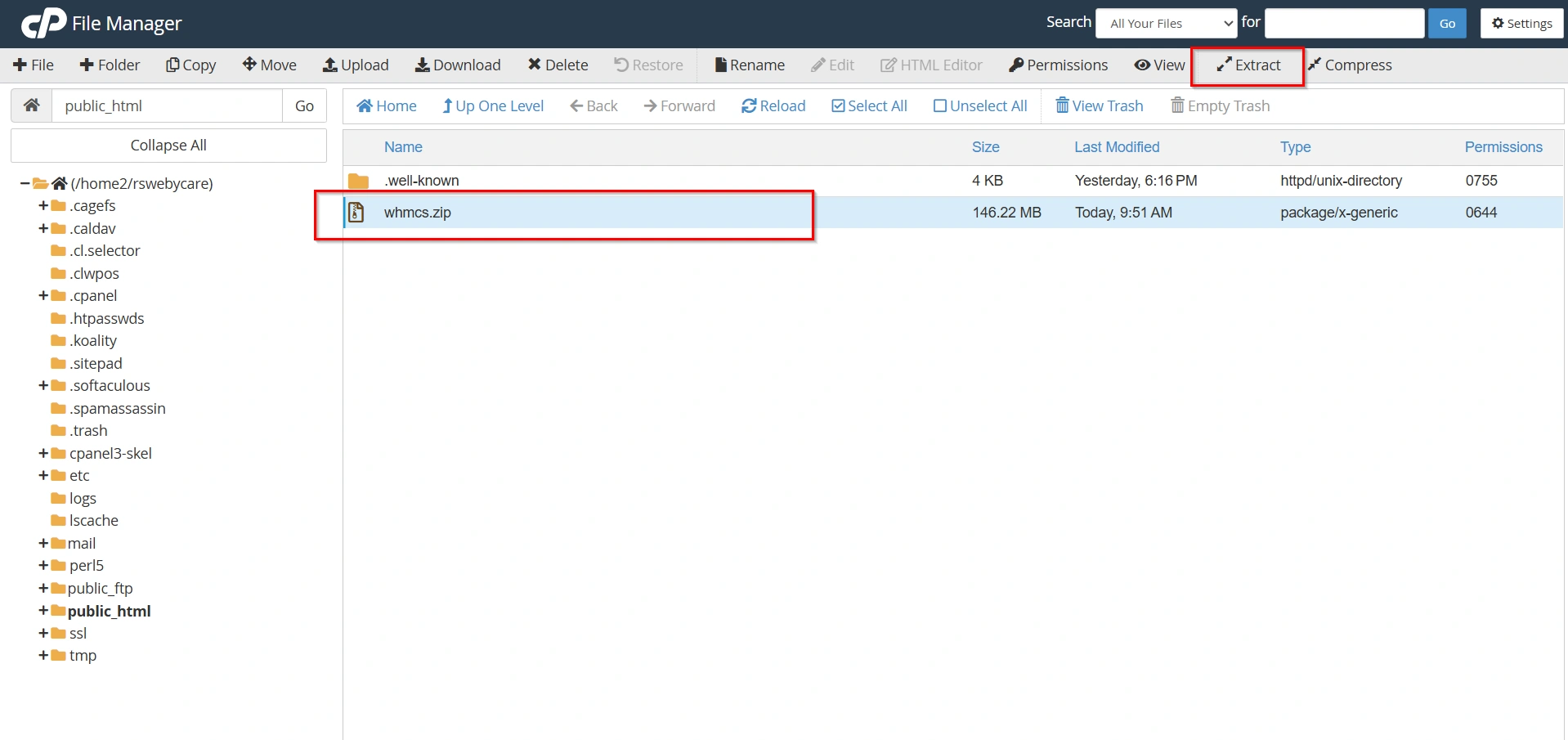
Task: Go Up One Level
Action: tap(493, 105)
